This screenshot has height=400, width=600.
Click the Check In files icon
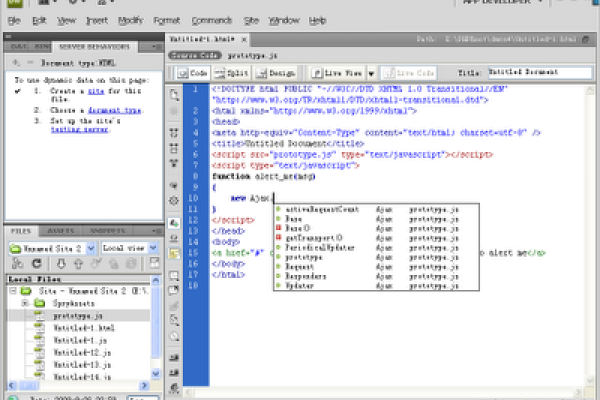pyautogui.click(x=114, y=263)
